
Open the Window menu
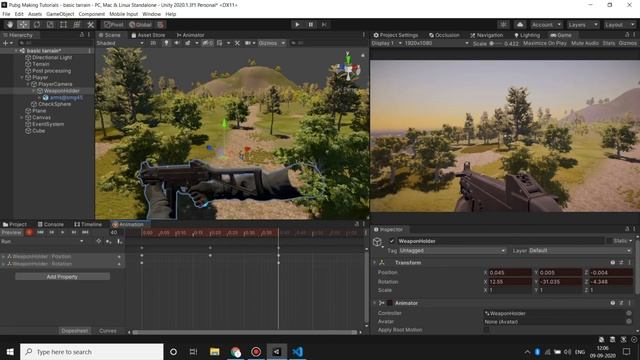point(151,14)
